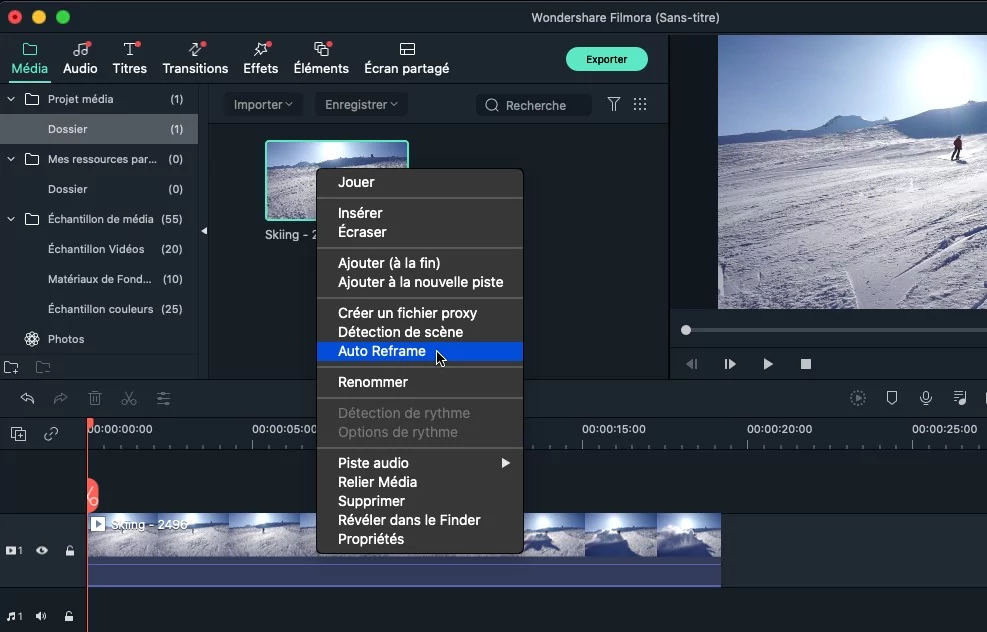Select Auto Reframe menu entry
The width and height of the screenshot is (987, 632).
point(420,351)
